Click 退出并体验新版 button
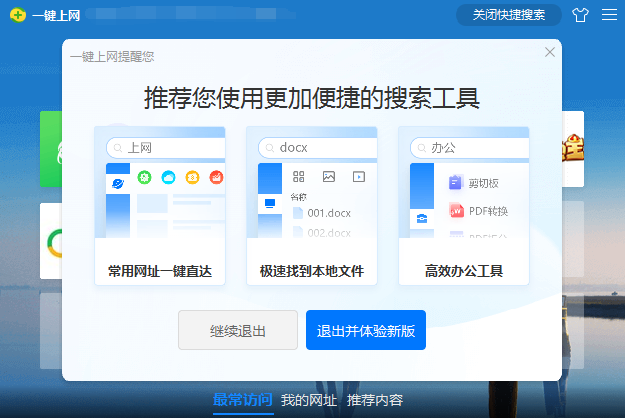Image resolution: width=625 pixels, height=418 pixels. (x=366, y=330)
